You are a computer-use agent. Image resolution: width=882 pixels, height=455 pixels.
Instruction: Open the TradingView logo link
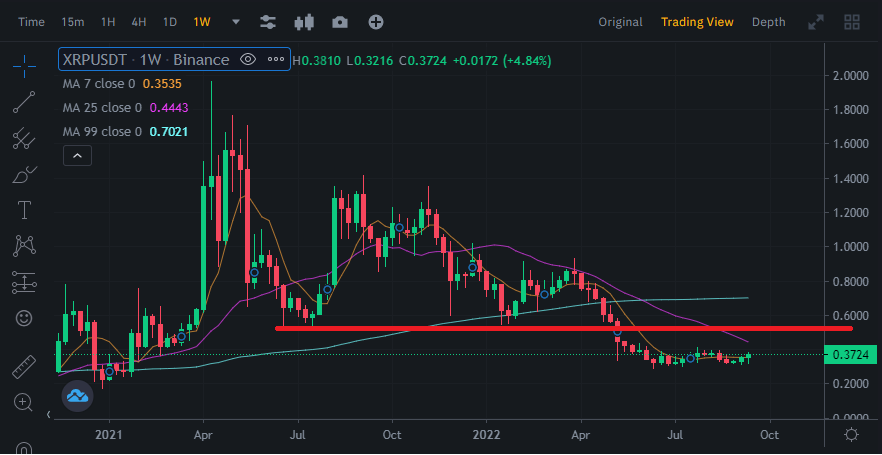pyautogui.click(x=78, y=396)
